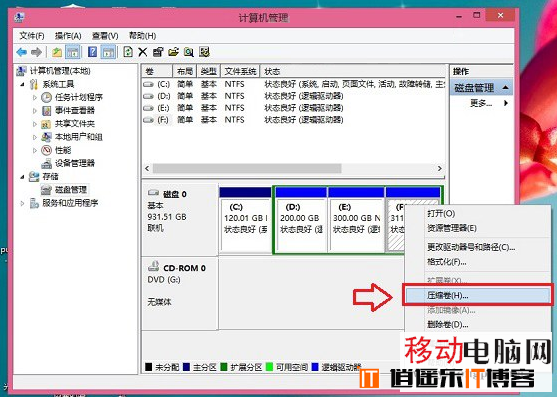
Task: Expand the 任务计划程序 tree node
Action: [x=34, y=97]
